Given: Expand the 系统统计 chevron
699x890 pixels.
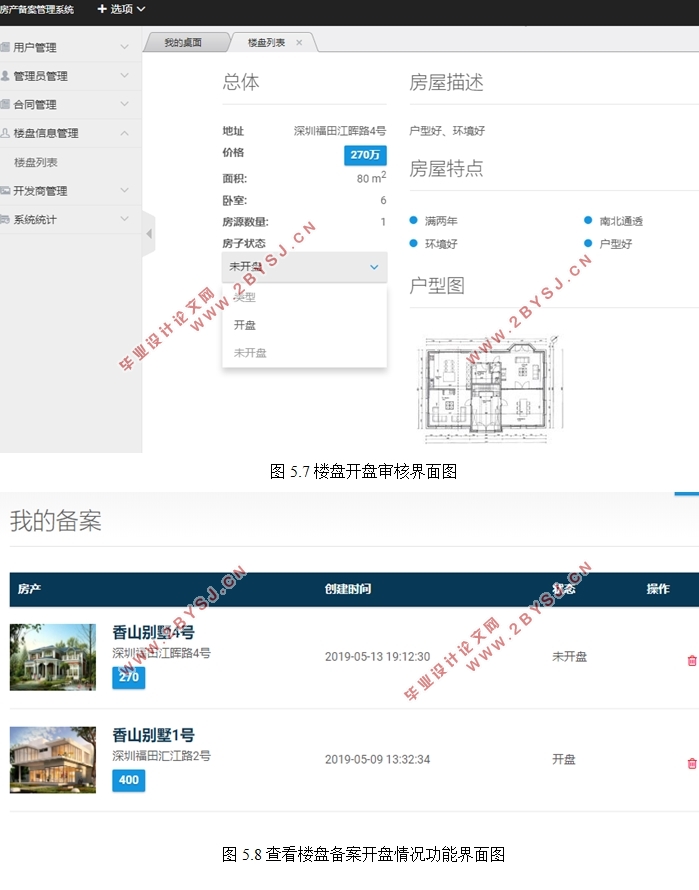Looking at the screenshot, I should tap(124, 219).
